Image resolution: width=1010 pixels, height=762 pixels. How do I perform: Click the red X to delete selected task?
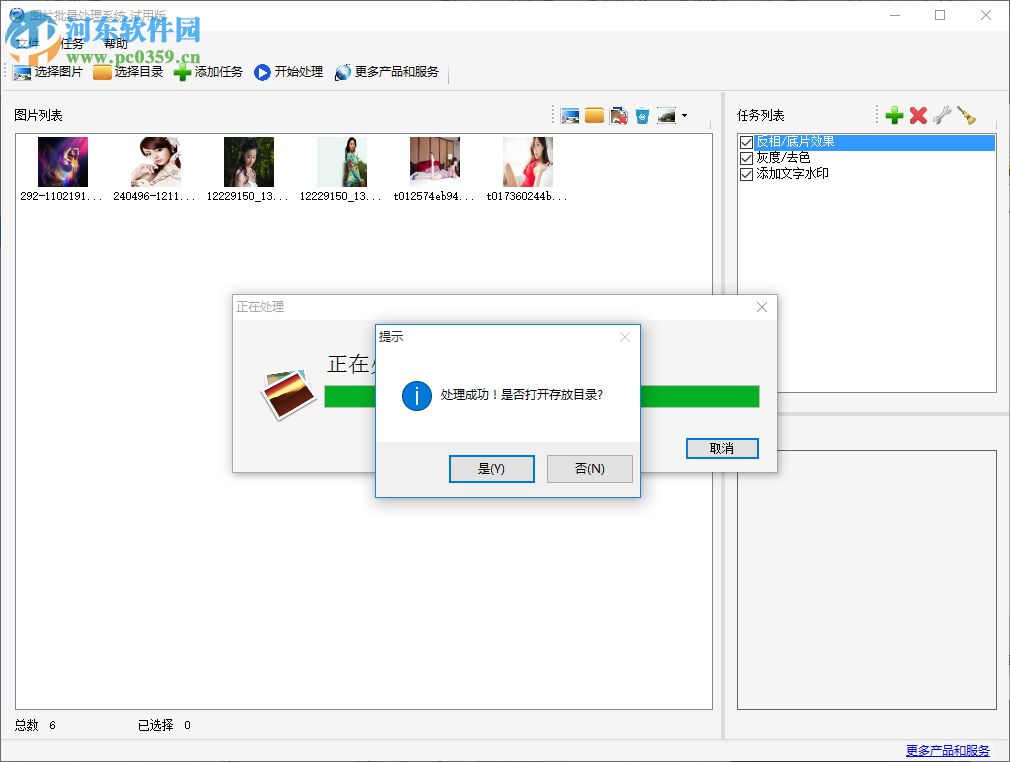(918, 115)
